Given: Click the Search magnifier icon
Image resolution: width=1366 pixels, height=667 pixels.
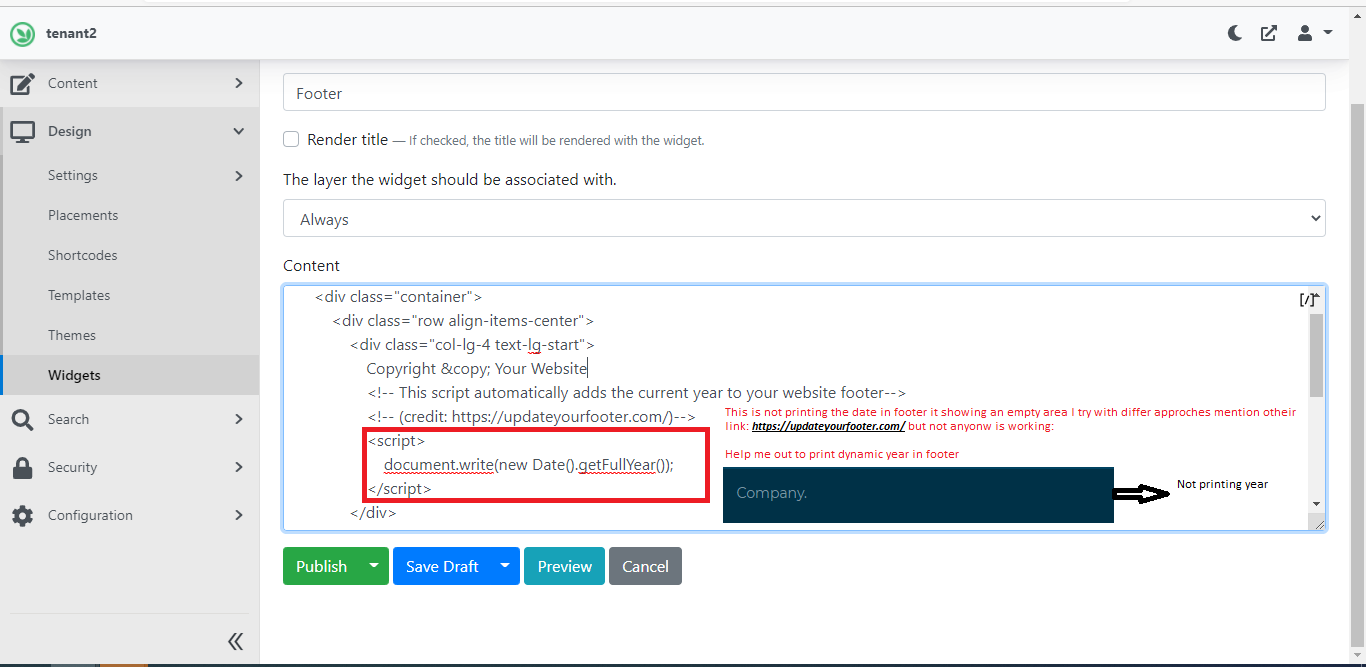Looking at the screenshot, I should [22, 419].
